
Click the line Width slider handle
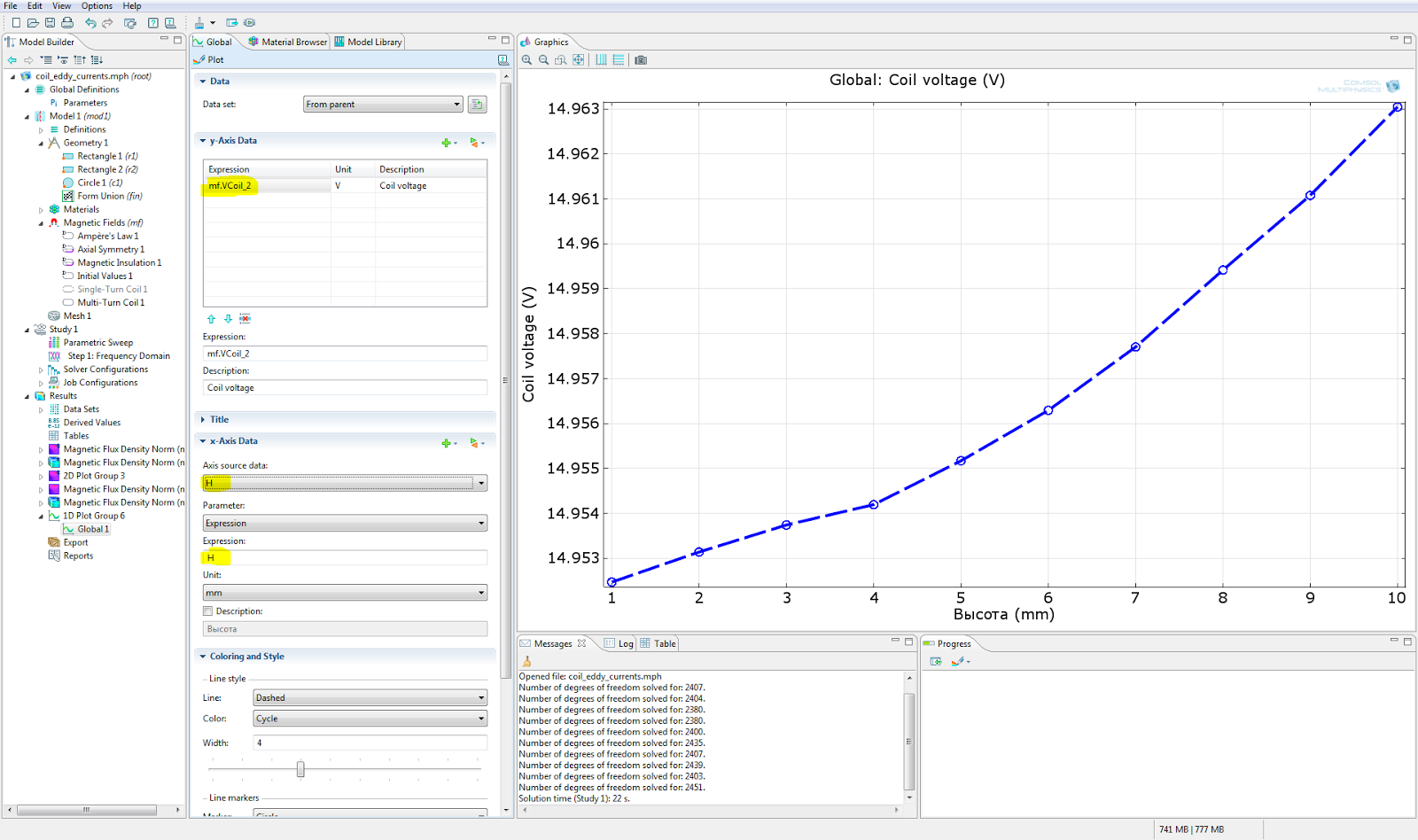tap(300, 769)
